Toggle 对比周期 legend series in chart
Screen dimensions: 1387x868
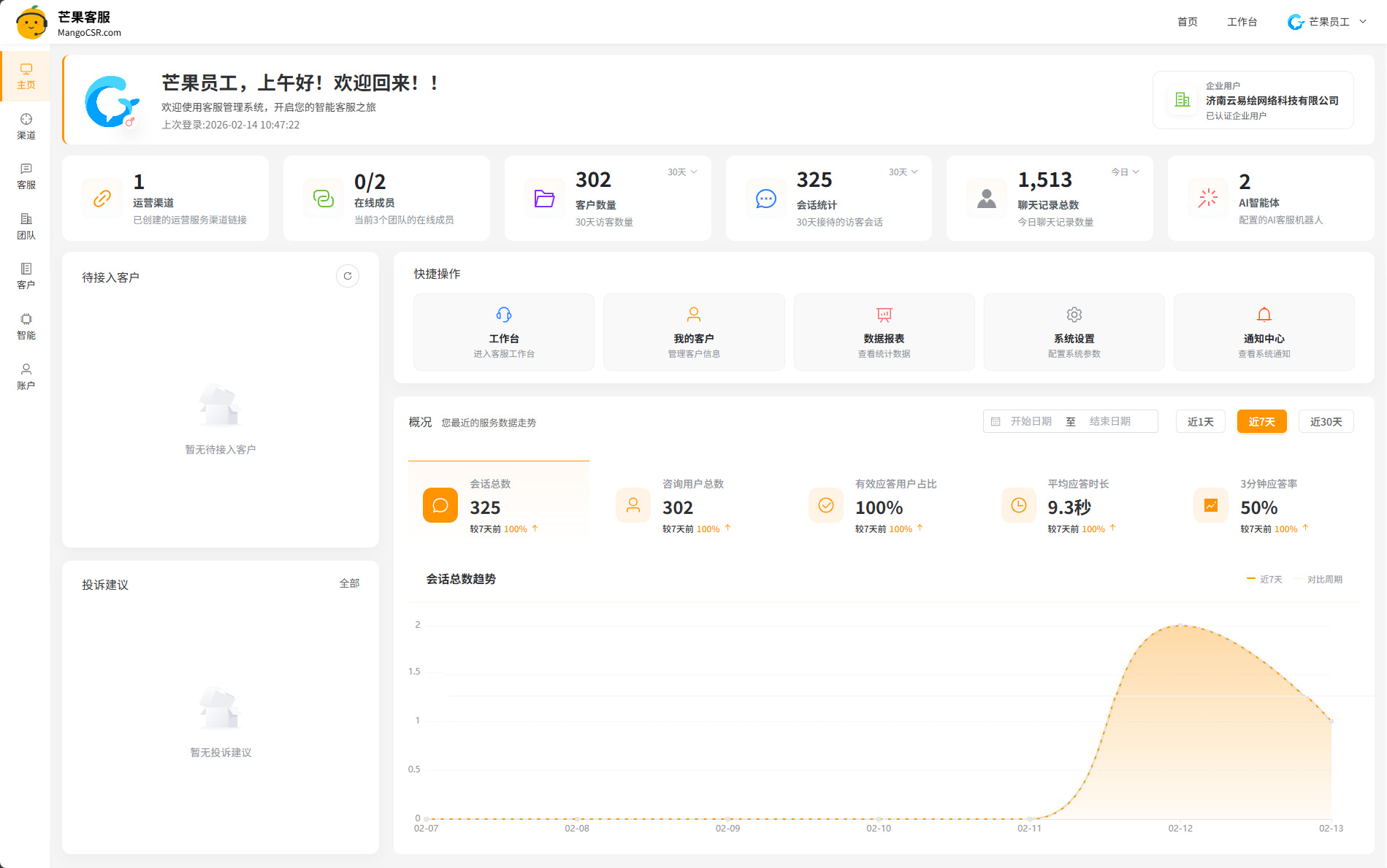[1318, 580]
